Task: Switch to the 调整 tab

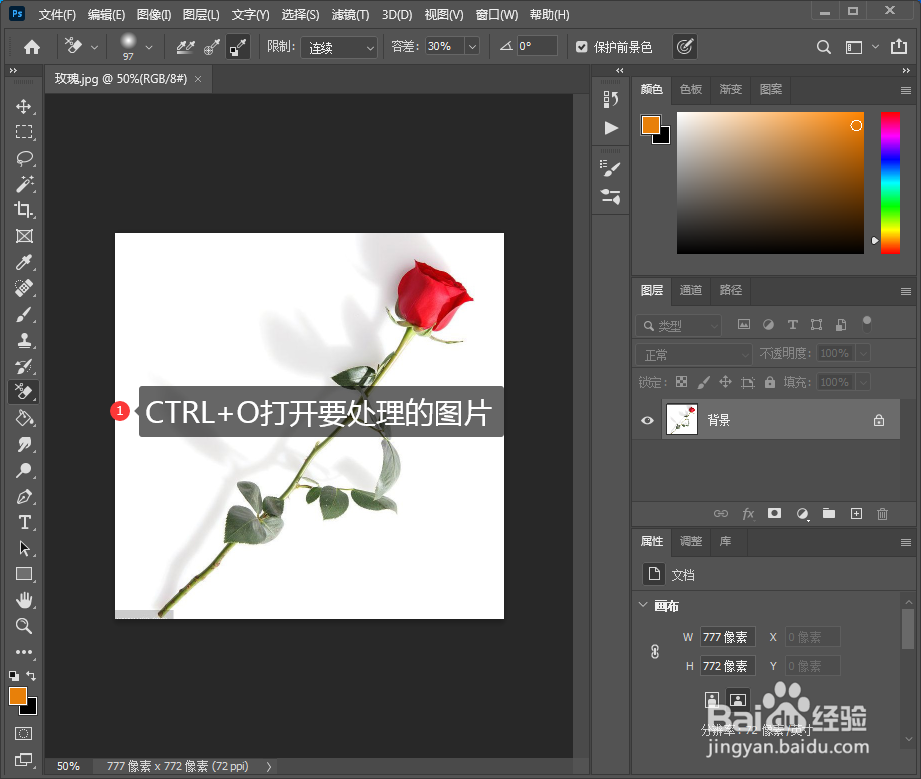Action: (691, 541)
